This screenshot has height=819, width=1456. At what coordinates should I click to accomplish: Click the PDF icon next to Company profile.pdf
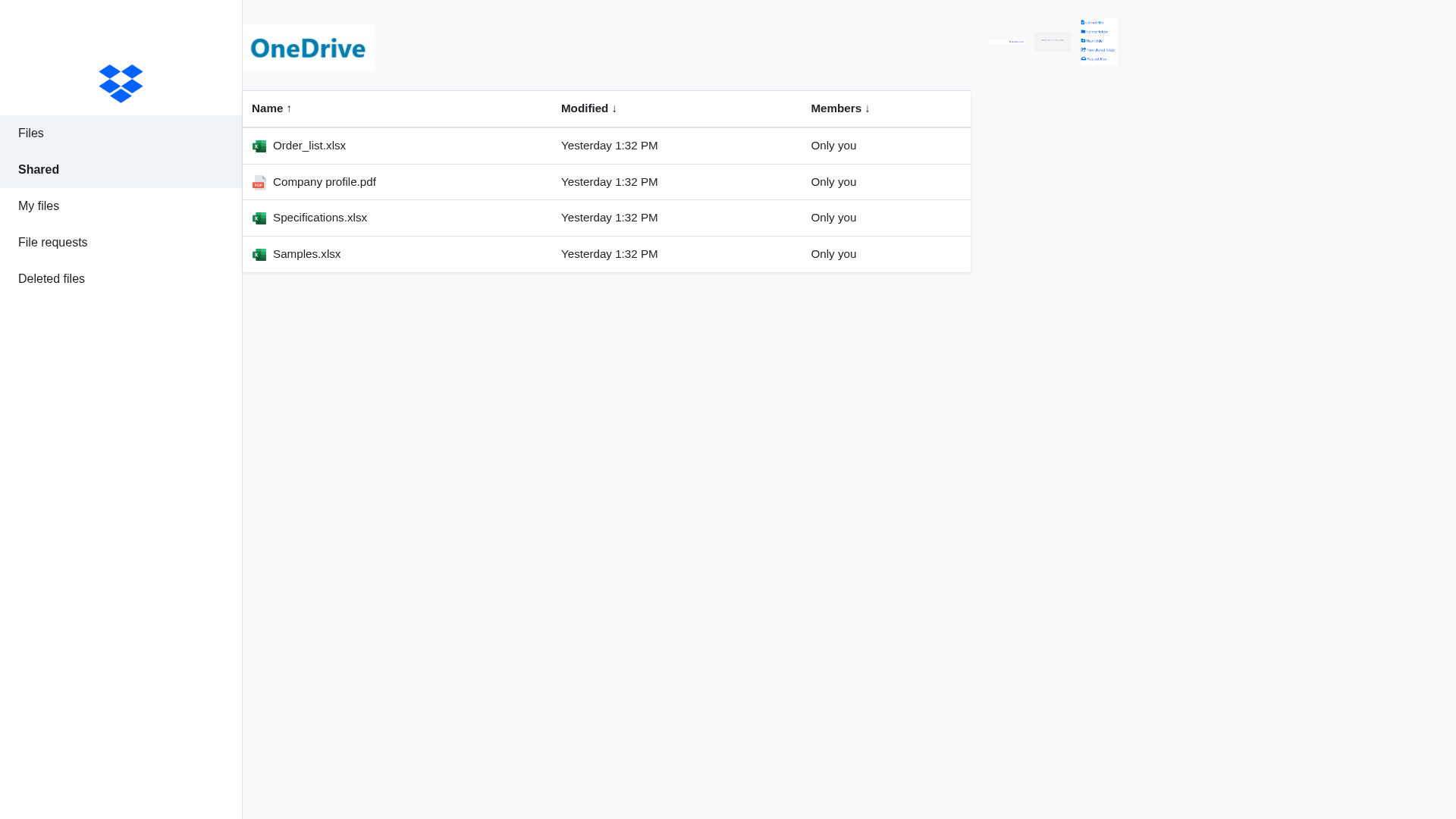(259, 182)
